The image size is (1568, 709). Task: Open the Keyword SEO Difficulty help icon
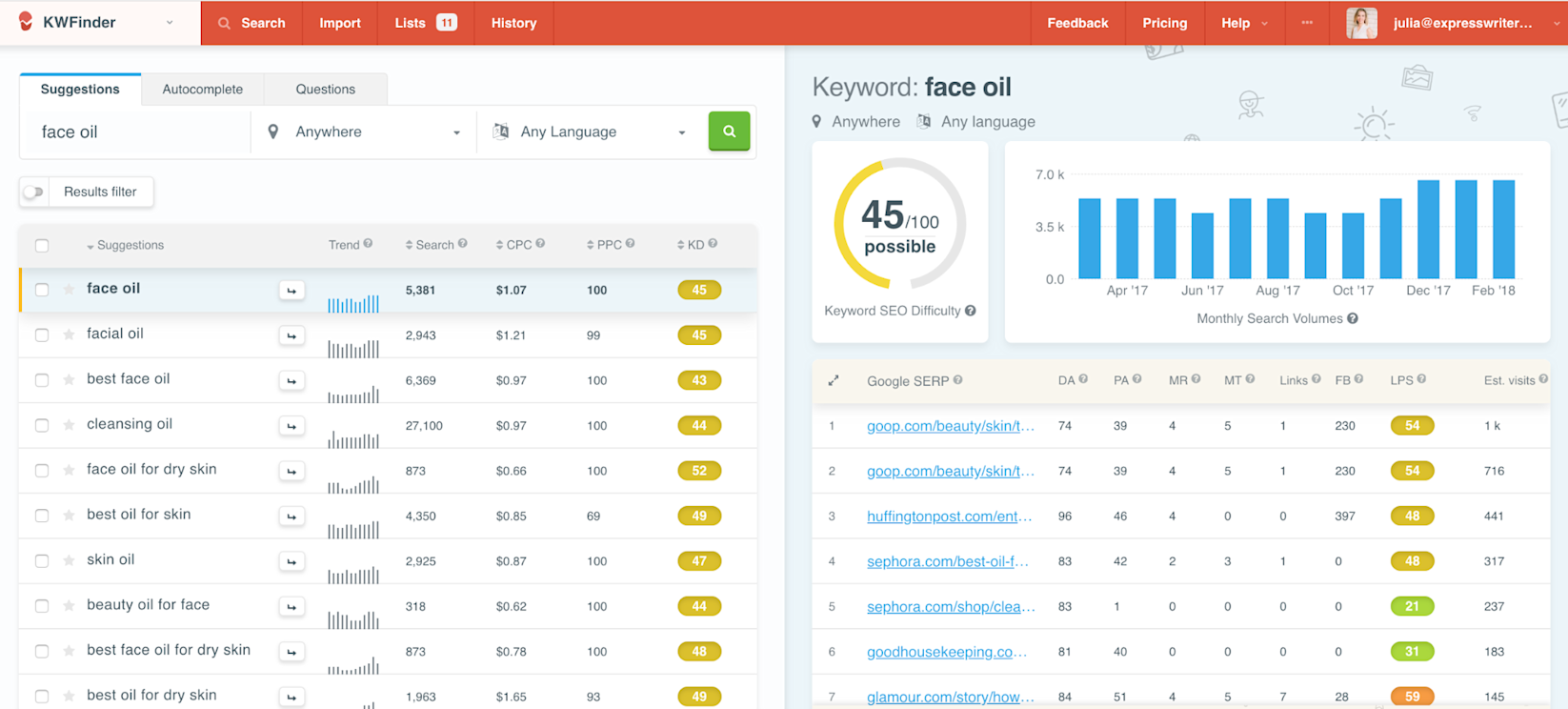click(970, 311)
